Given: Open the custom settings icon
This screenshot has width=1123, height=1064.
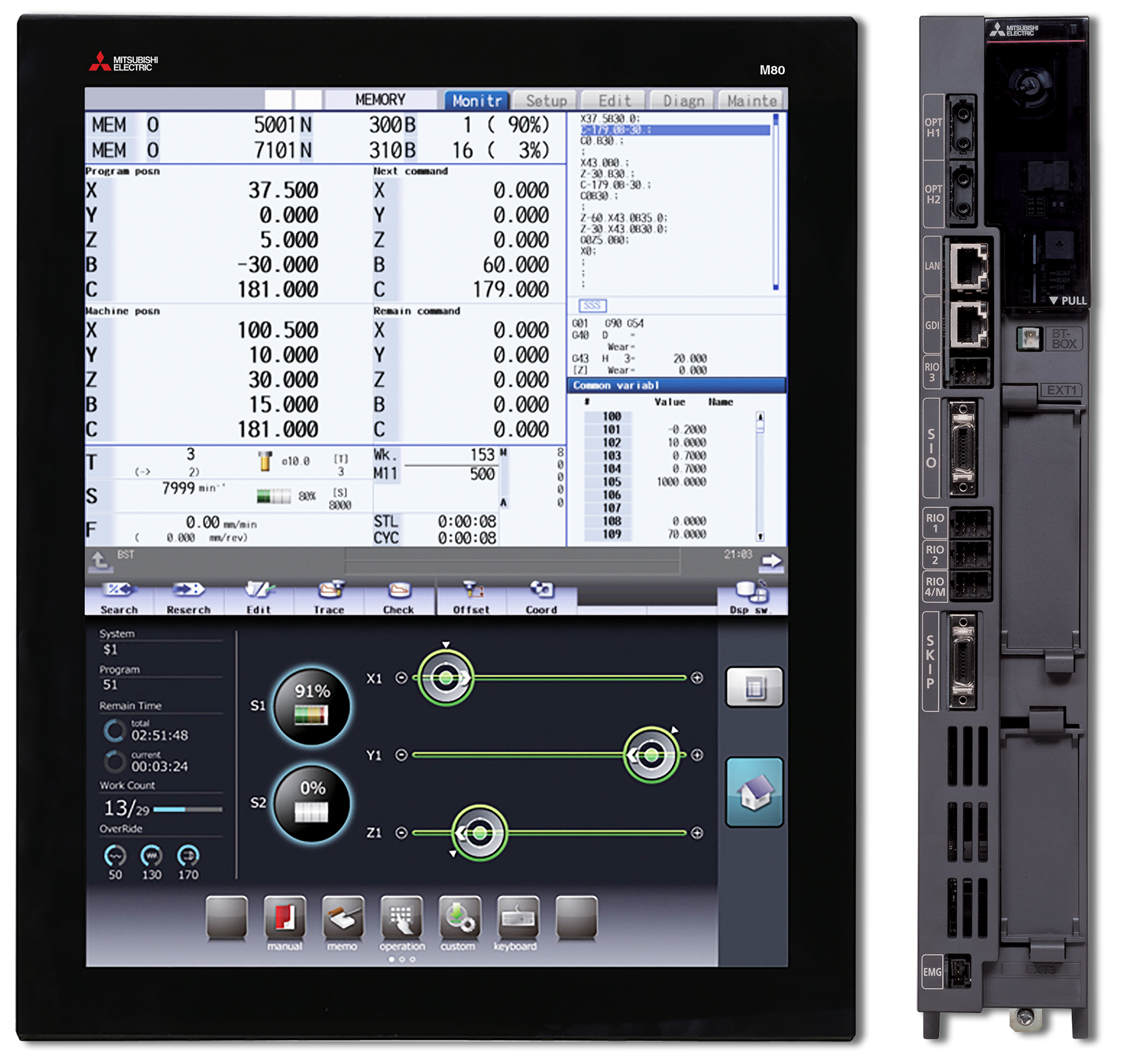Looking at the screenshot, I should [x=459, y=917].
